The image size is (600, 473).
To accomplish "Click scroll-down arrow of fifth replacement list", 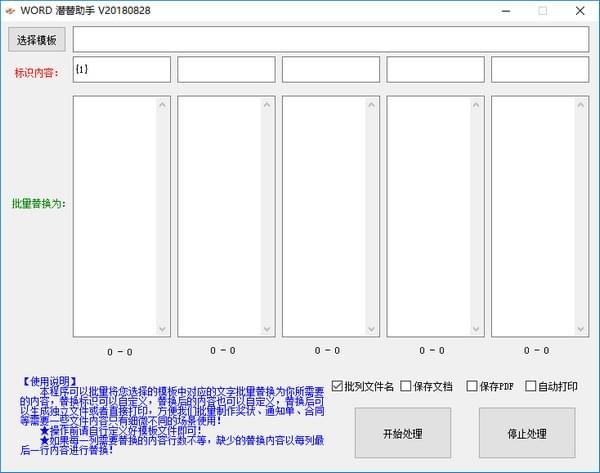I will pyautogui.click(x=580, y=329).
